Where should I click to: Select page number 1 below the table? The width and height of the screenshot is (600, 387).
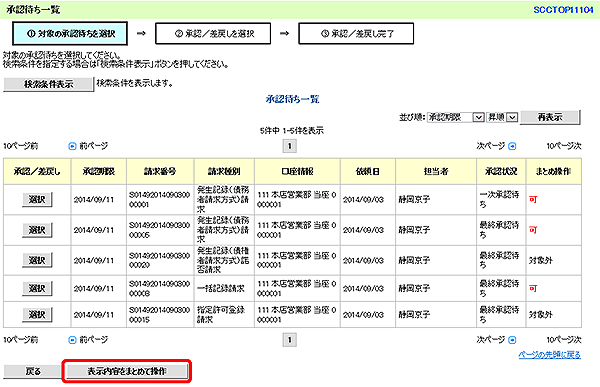pyautogui.click(x=290, y=340)
